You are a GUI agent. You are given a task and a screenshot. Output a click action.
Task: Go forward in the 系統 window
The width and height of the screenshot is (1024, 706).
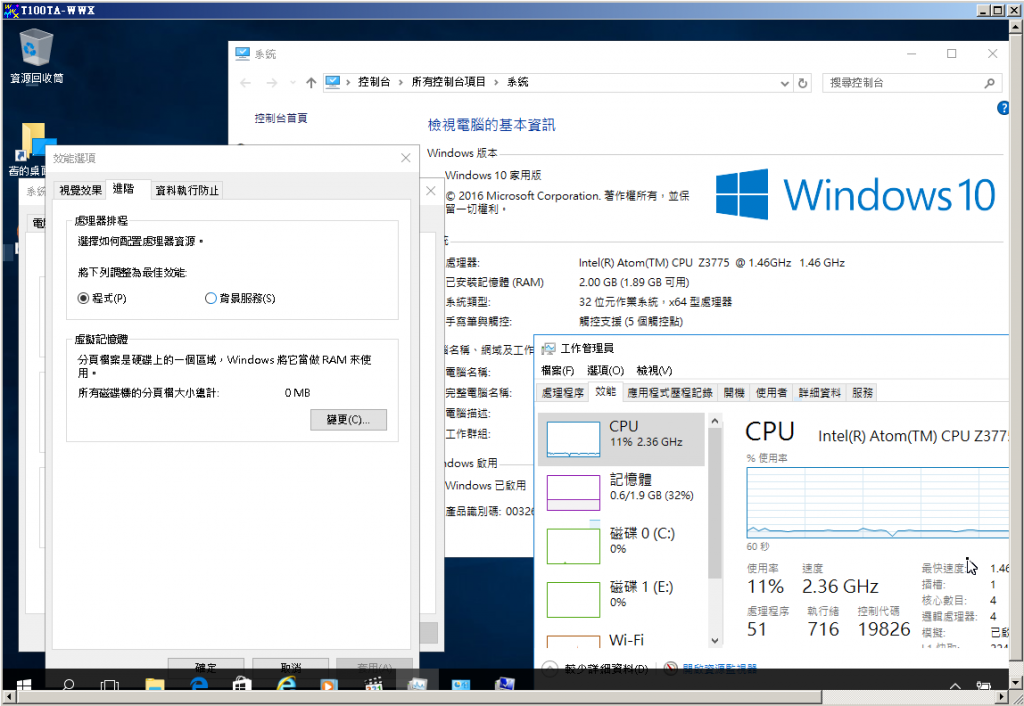272,83
